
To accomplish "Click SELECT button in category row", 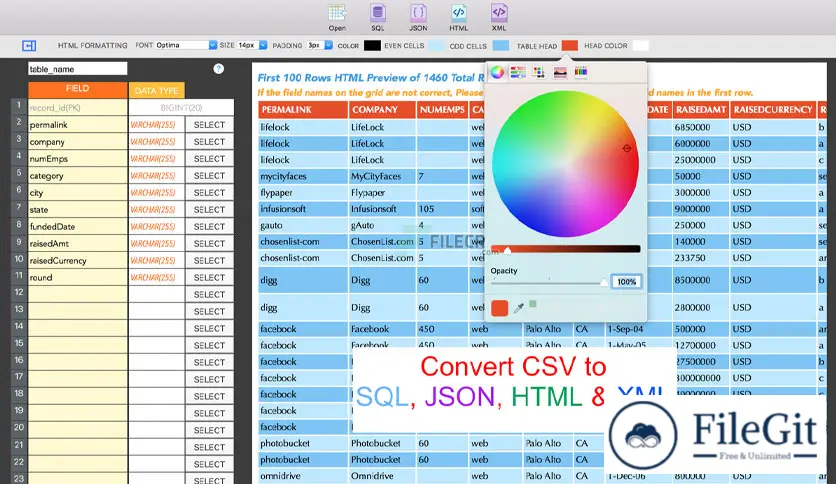I will tap(210, 176).
